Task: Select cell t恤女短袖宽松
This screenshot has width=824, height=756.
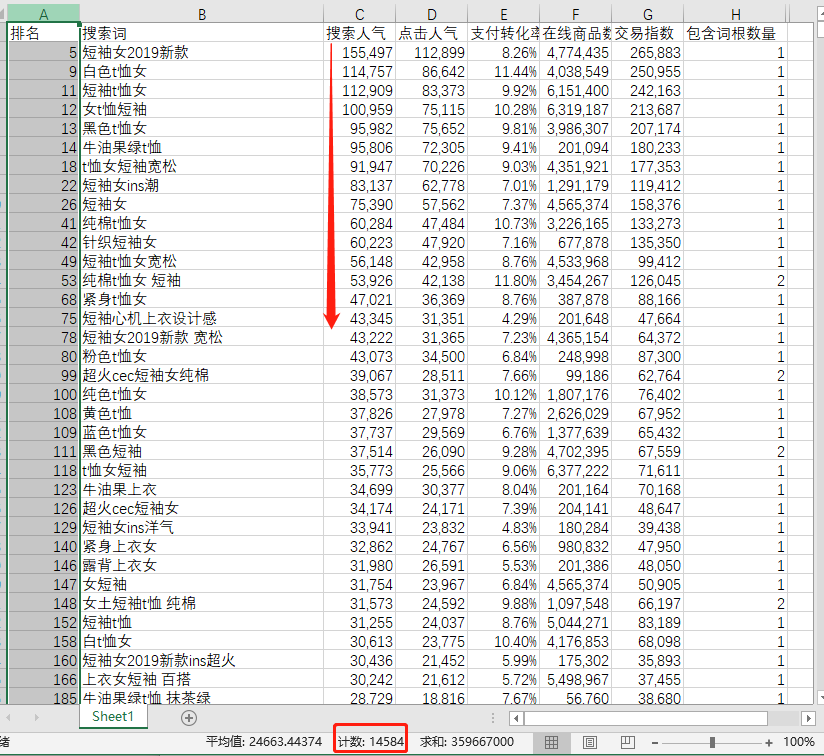Action: point(202,167)
